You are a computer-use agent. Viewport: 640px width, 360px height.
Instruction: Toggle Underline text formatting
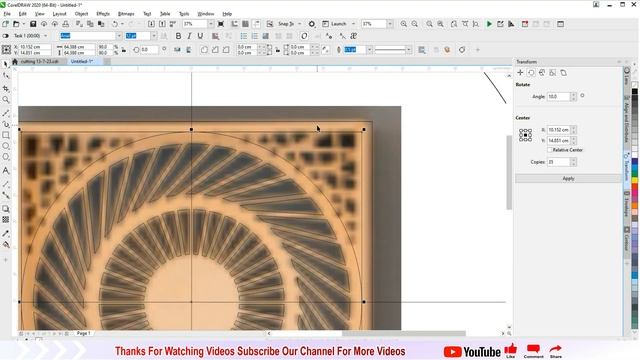pyautogui.click(x=200, y=36)
